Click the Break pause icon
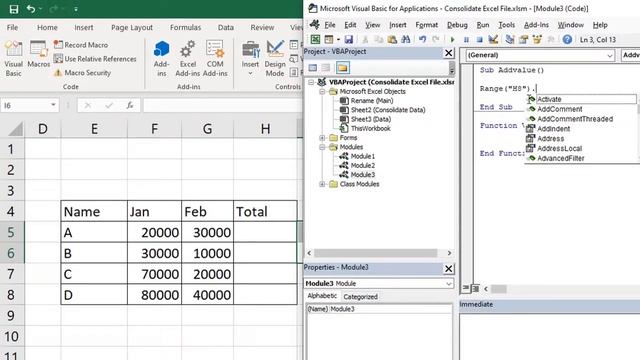 (x=466, y=40)
